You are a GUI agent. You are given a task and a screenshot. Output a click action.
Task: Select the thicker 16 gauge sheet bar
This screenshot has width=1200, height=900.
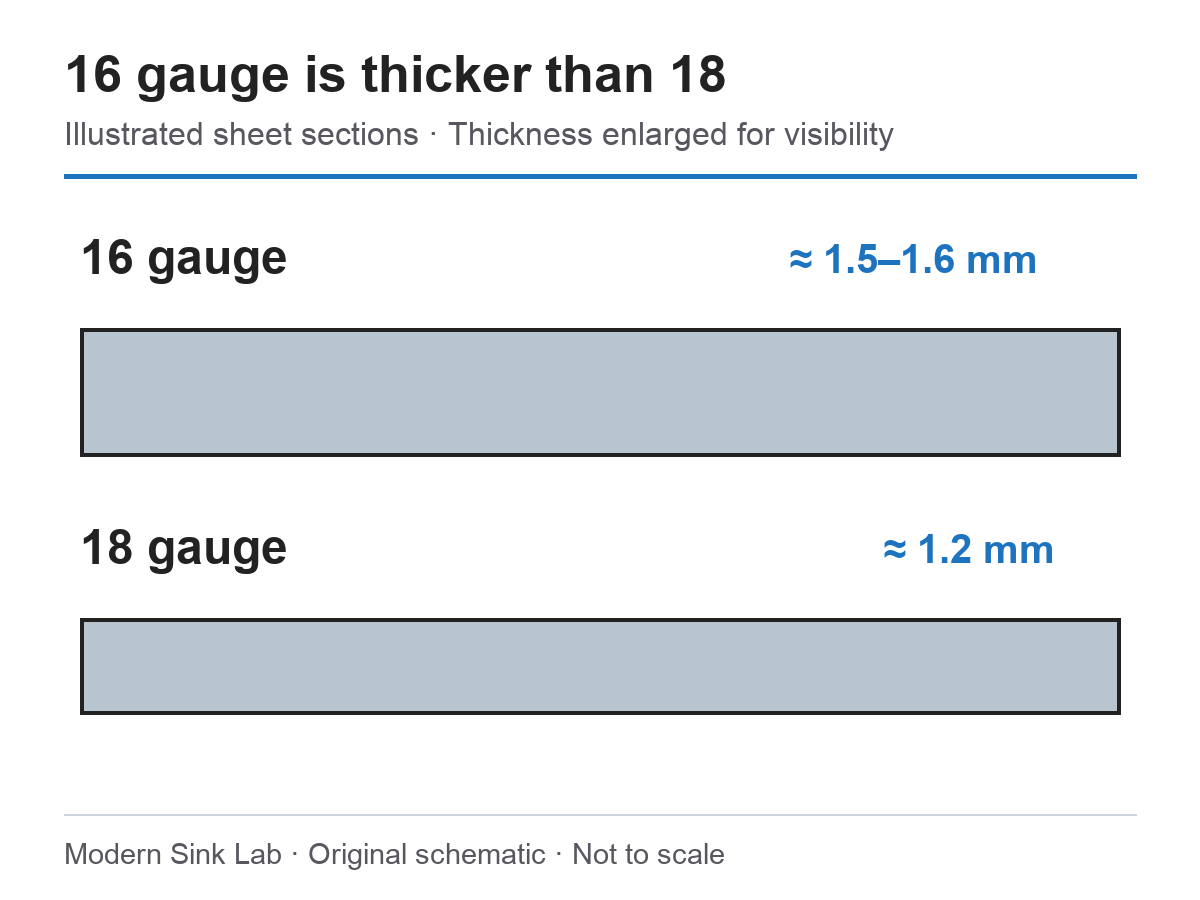(600, 392)
